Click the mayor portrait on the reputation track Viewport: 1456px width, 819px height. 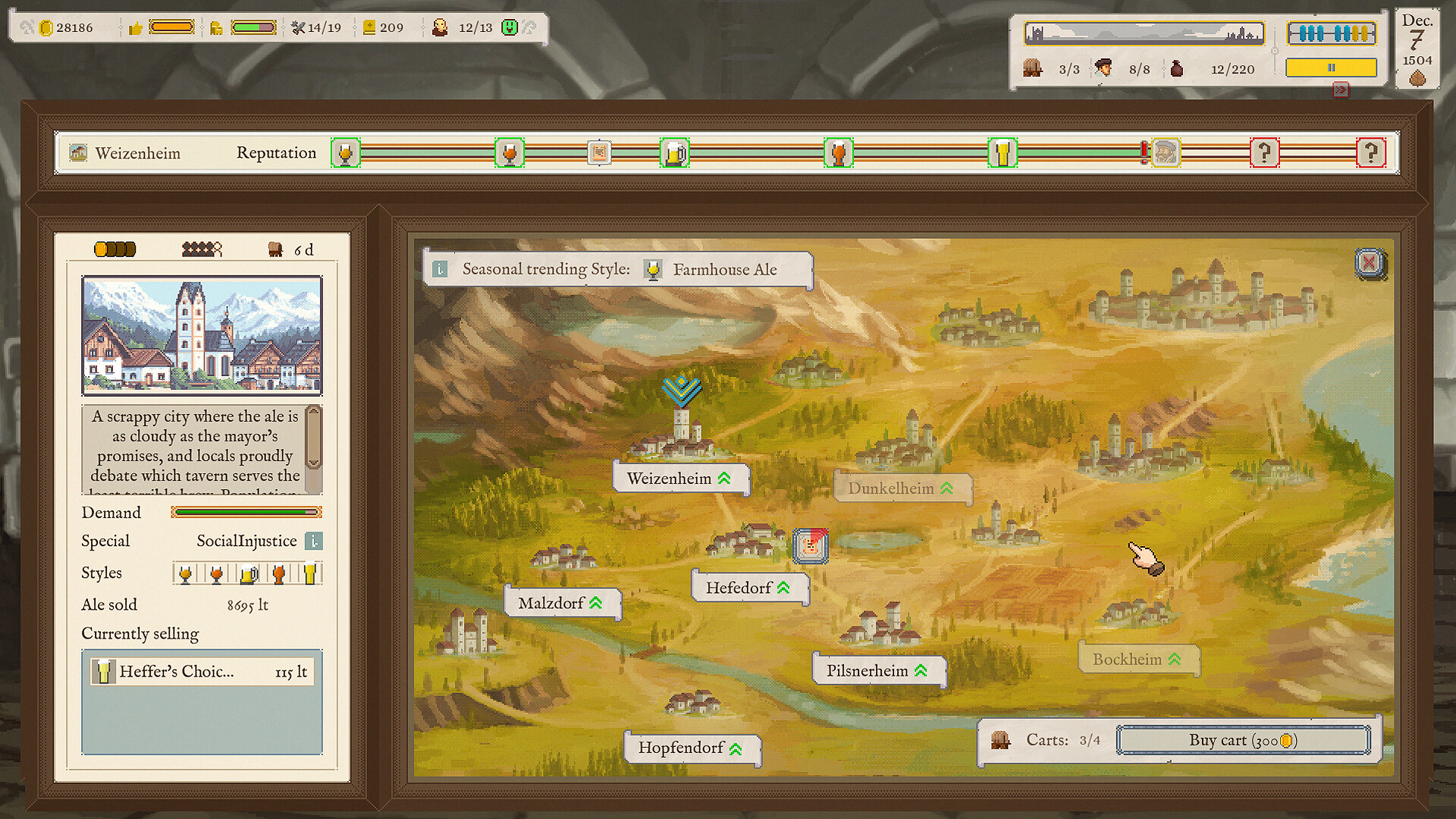click(x=1166, y=152)
